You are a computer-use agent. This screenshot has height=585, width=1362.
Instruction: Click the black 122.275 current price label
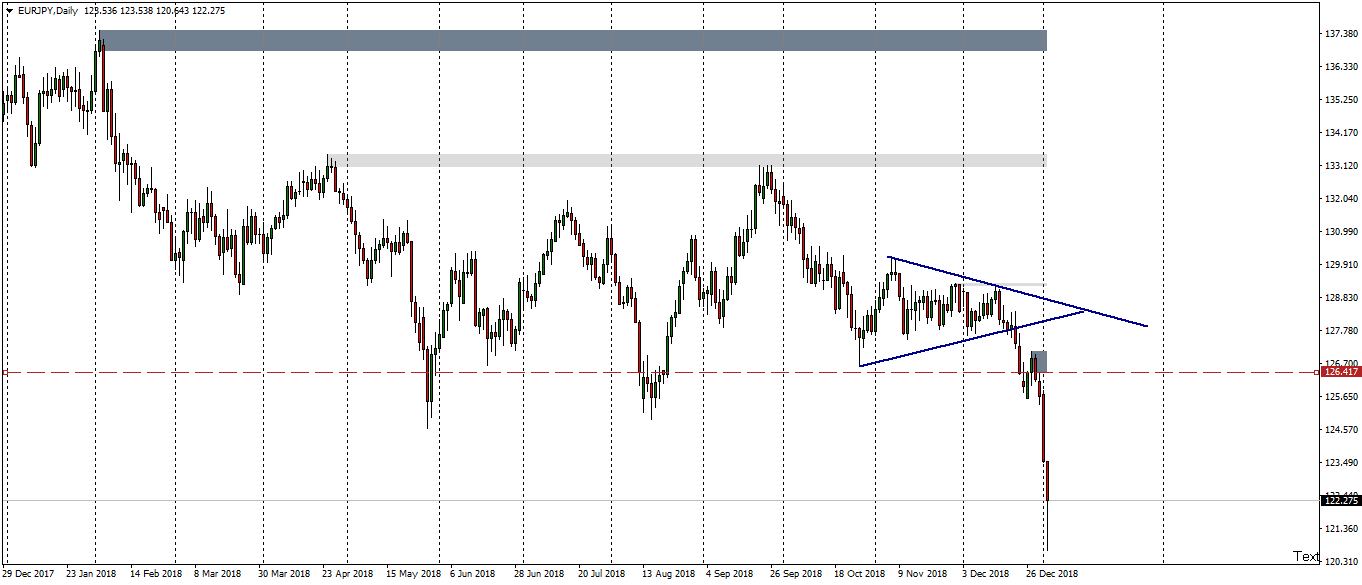[1340, 500]
